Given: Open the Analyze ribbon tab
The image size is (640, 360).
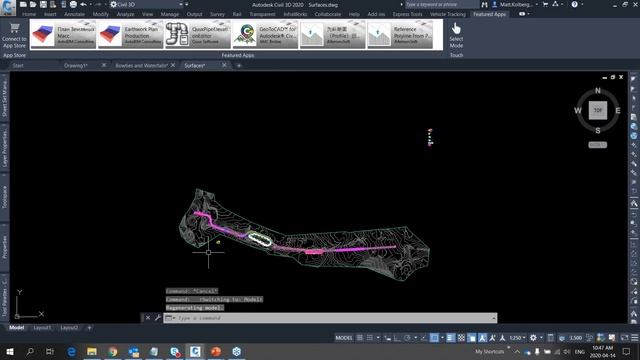Looking at the screenshot, I should (x=125, y=14).
